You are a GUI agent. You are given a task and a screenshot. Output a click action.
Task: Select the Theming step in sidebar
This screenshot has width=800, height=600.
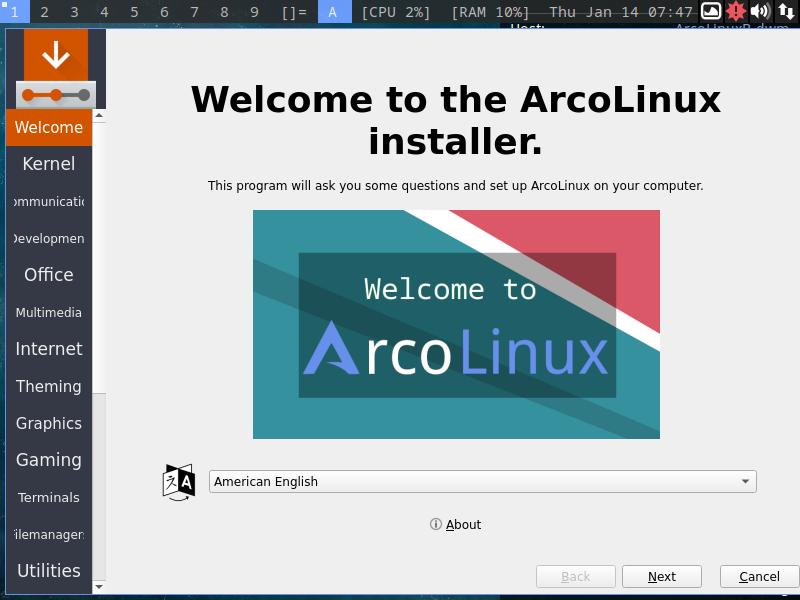49,386
